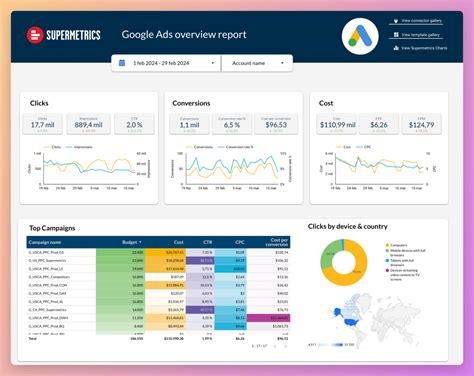Screen dimensions: 474x376
Task: Toggle Clicks series in Clicks chart legend
Action: point(52,147)
